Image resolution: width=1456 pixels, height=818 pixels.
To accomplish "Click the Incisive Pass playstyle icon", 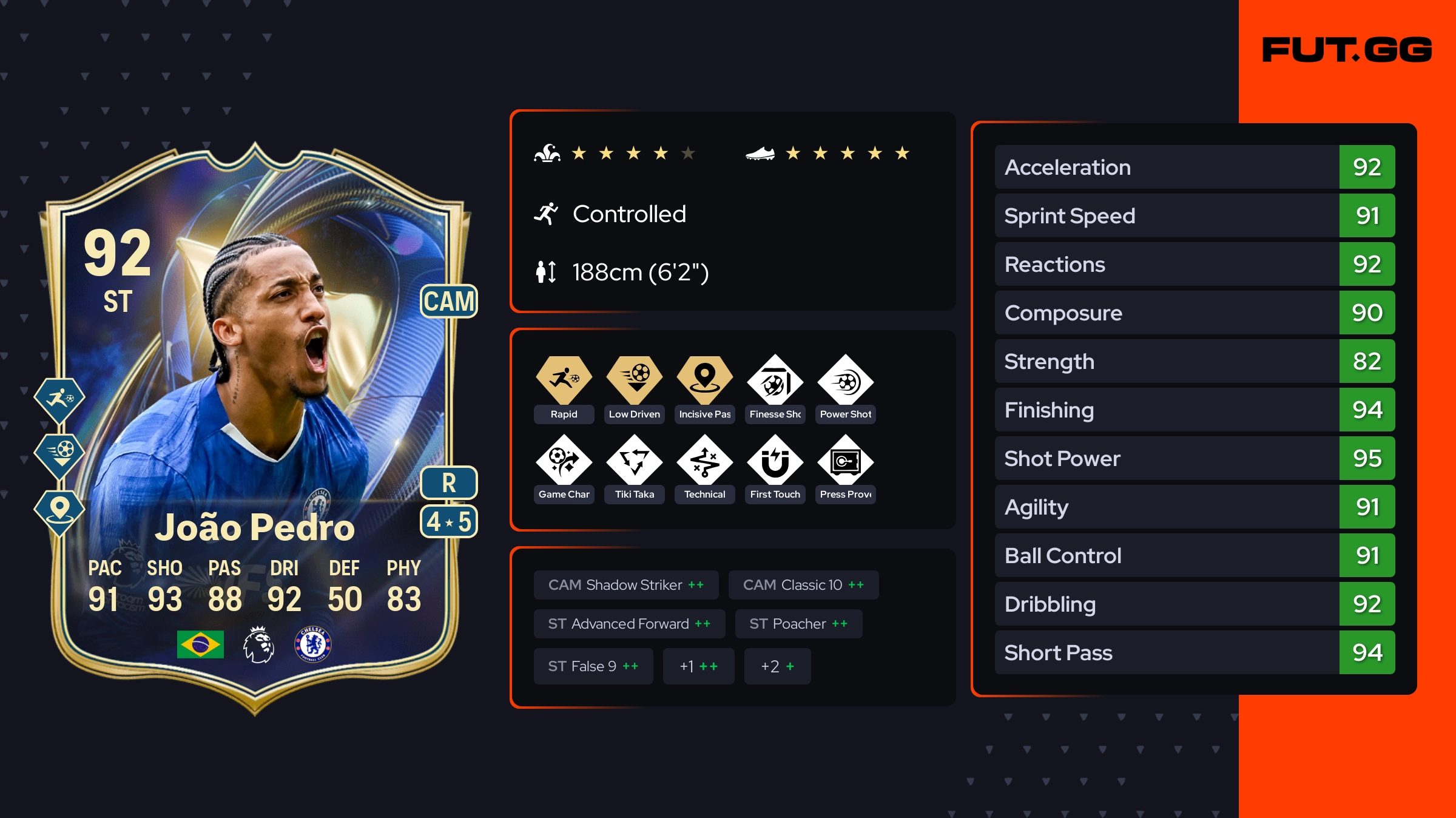I will click(x=704, y=380).
